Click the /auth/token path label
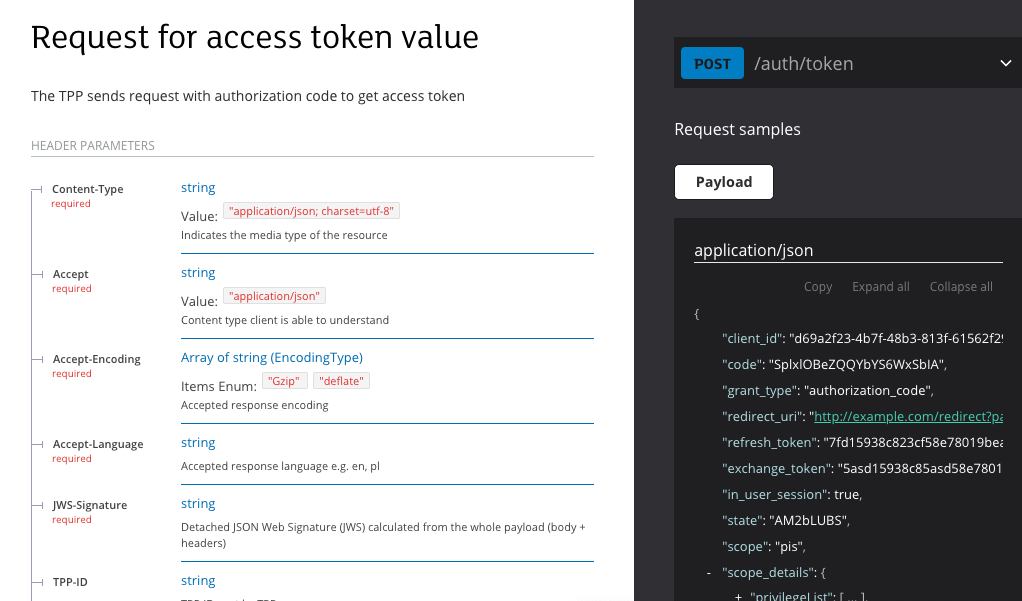The height and width of the screenshot is (601, 1022). [804, 62]
